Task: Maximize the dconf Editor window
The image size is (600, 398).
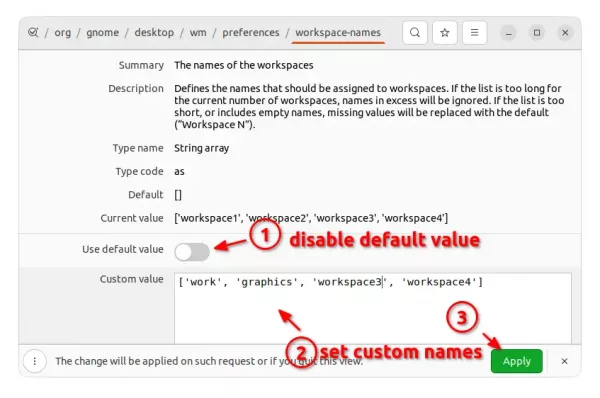Action: (537, 33)
